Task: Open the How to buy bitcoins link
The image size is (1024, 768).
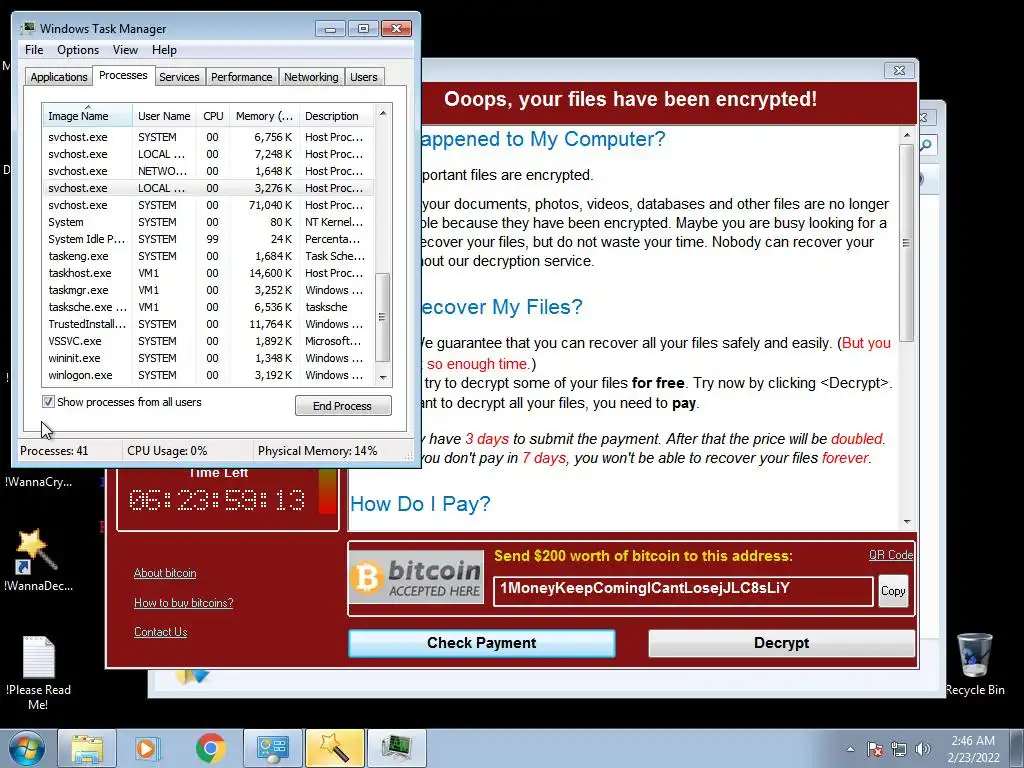Action: coord(184,603)
